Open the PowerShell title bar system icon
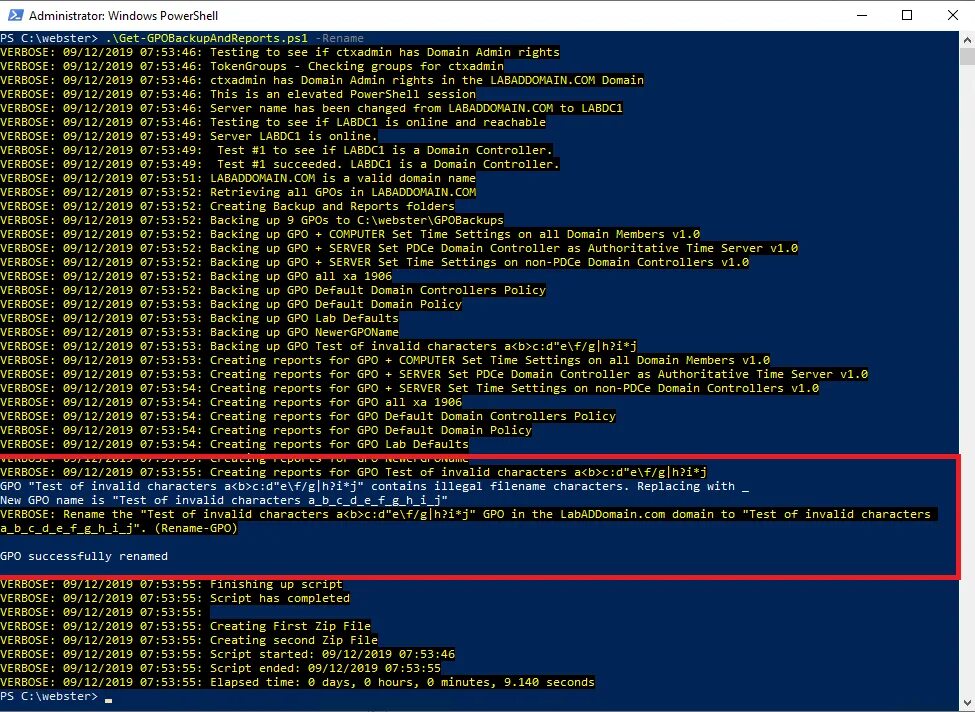 coord(15,15)
